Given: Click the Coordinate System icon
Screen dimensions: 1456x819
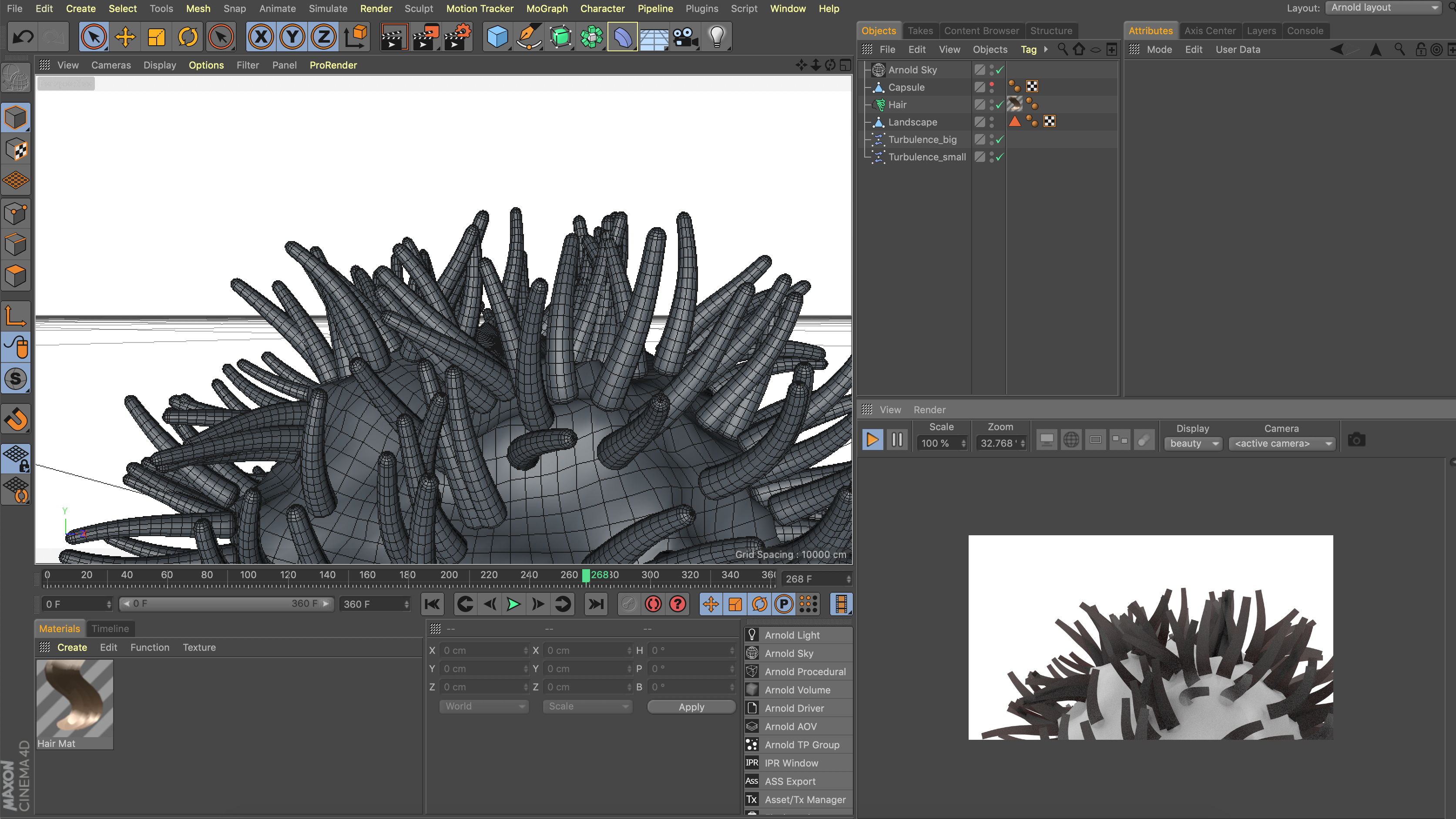Looking at the screenshot, I should (x=356, y=37).
